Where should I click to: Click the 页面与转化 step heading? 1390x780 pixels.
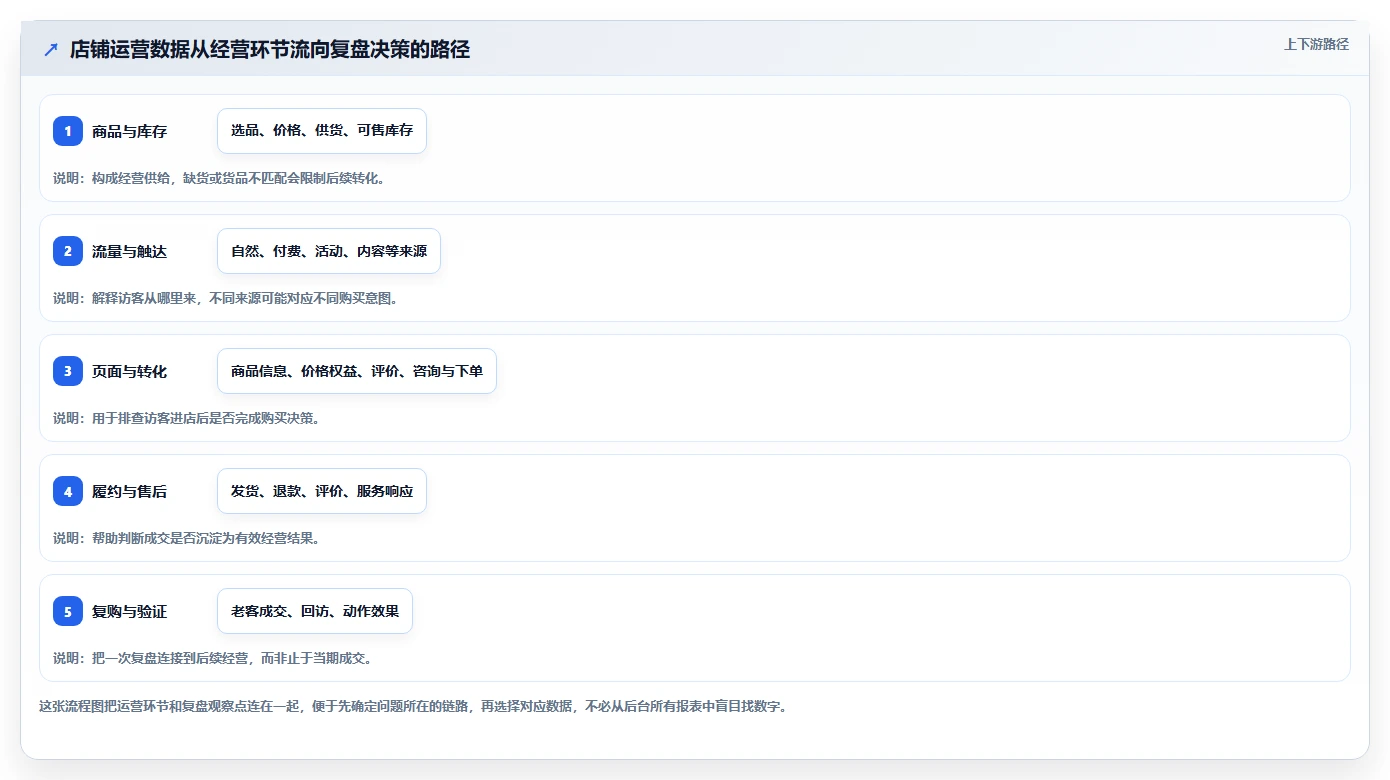(x=129, y=371)
